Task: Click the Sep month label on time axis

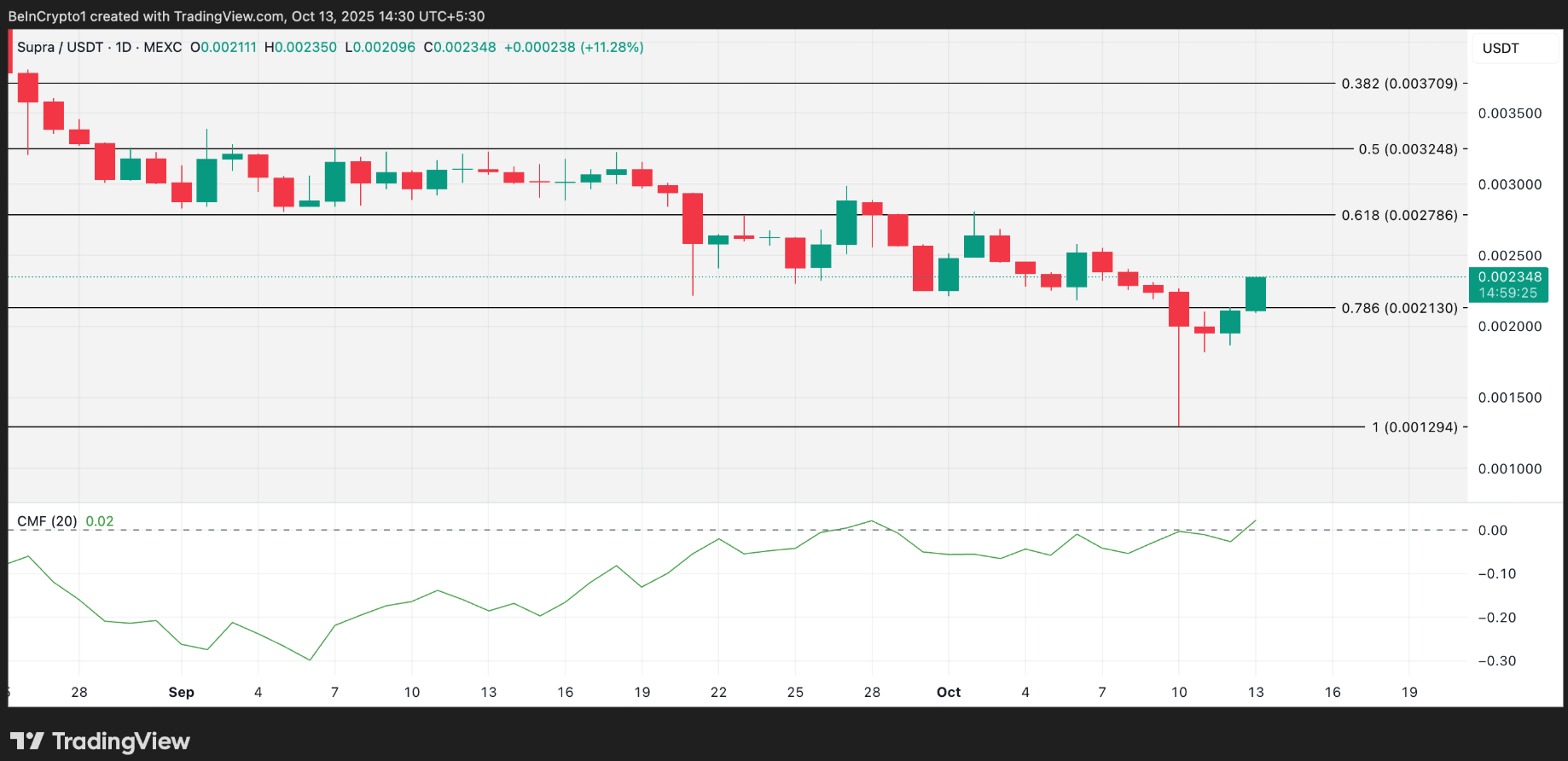Action: pos(181,693)
